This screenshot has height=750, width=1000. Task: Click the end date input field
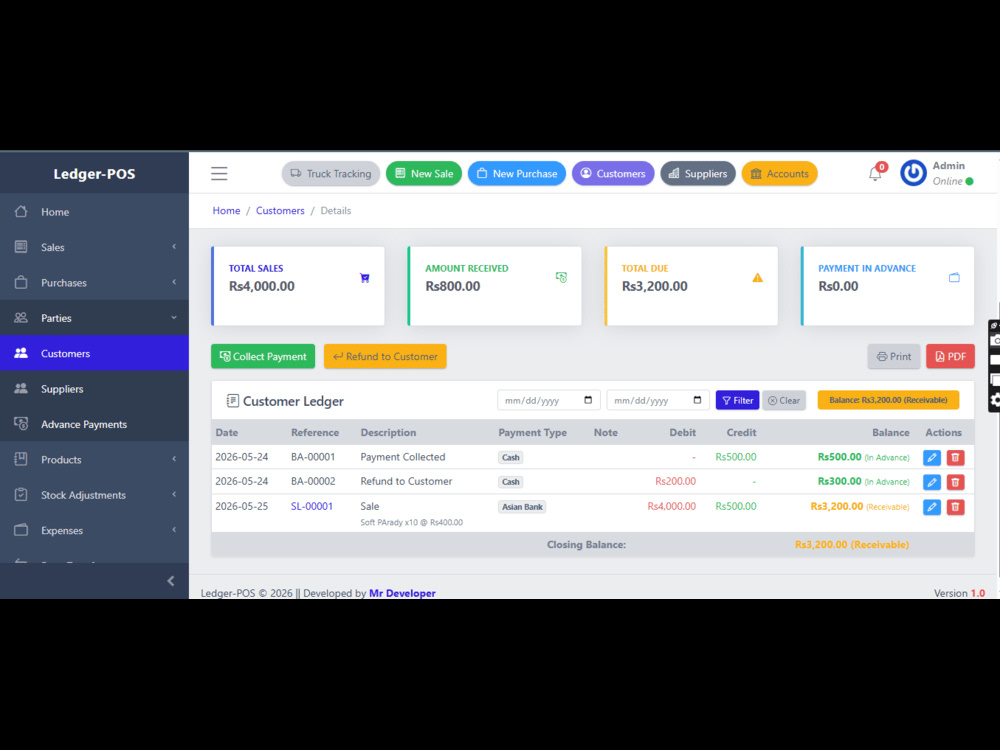[x=658, y=400]
